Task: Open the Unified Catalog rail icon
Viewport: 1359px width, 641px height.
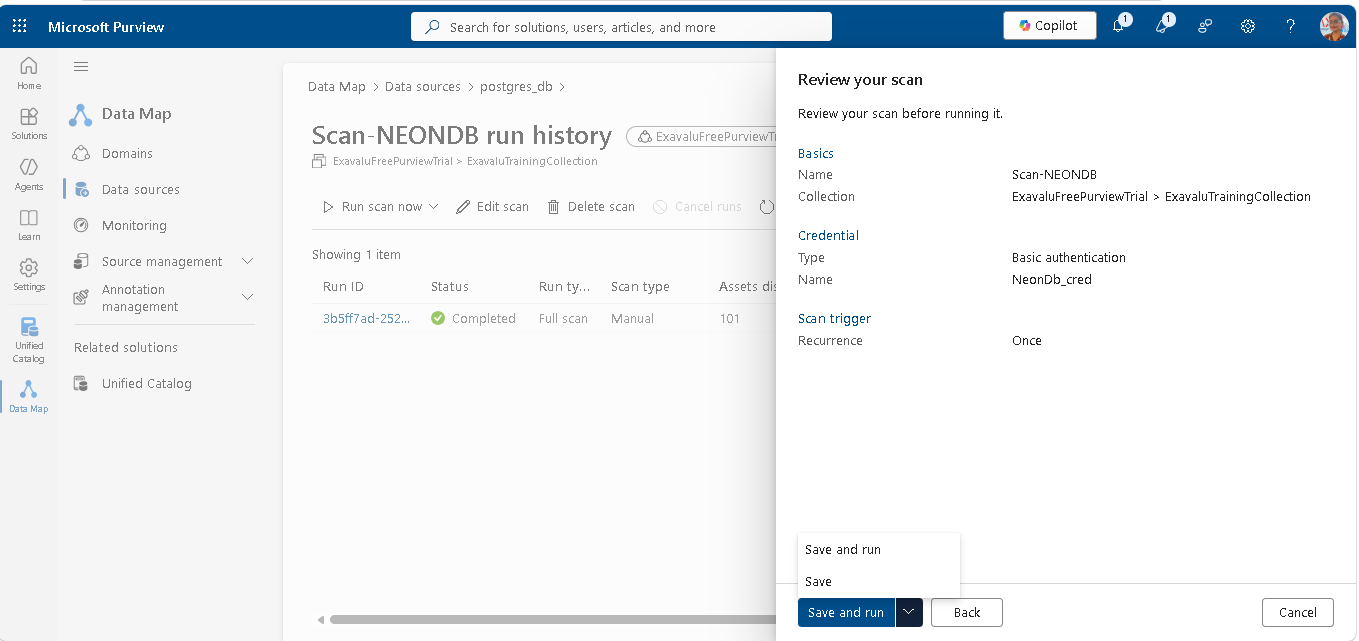Action: point(29,340)
